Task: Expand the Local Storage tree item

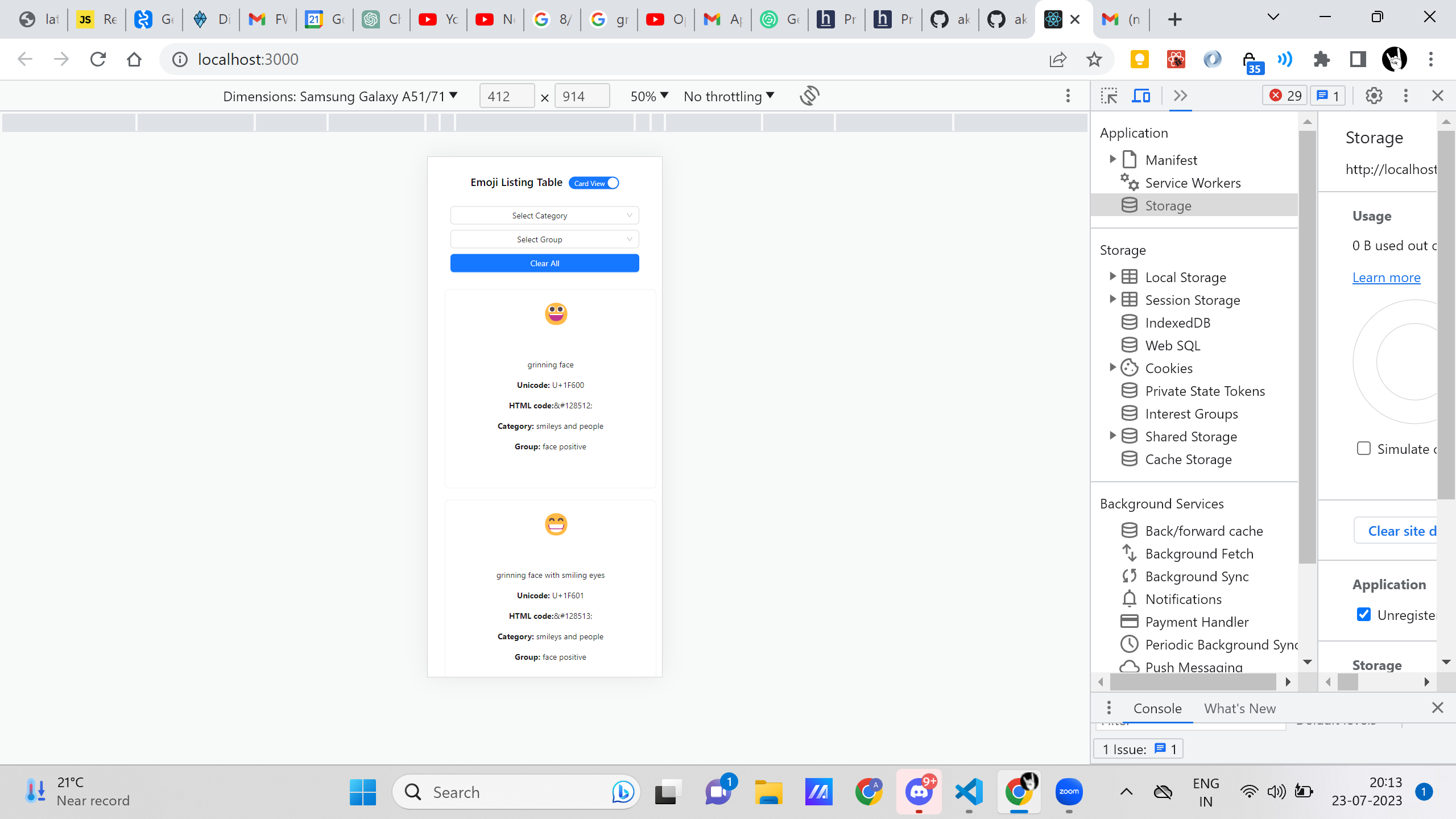Action: point(1112,277)
